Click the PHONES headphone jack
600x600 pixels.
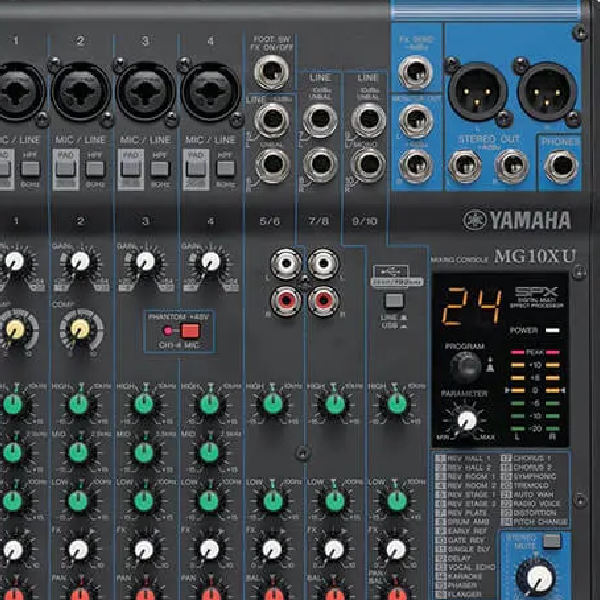(x=561, y=166)
